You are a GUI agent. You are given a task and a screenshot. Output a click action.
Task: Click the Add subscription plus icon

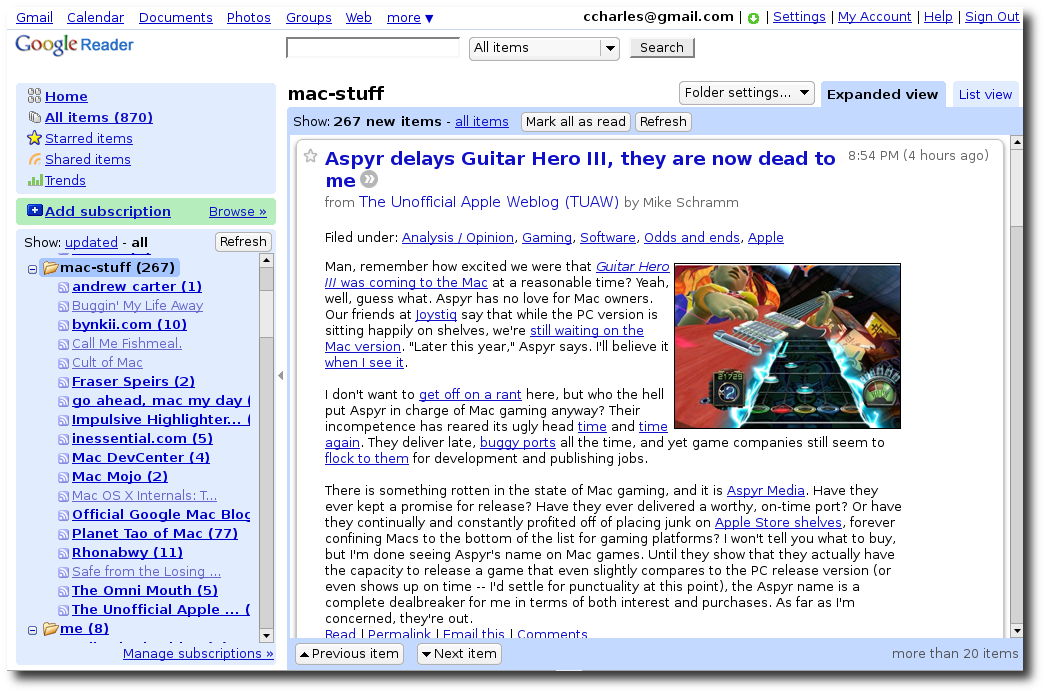tap(35, 211)
